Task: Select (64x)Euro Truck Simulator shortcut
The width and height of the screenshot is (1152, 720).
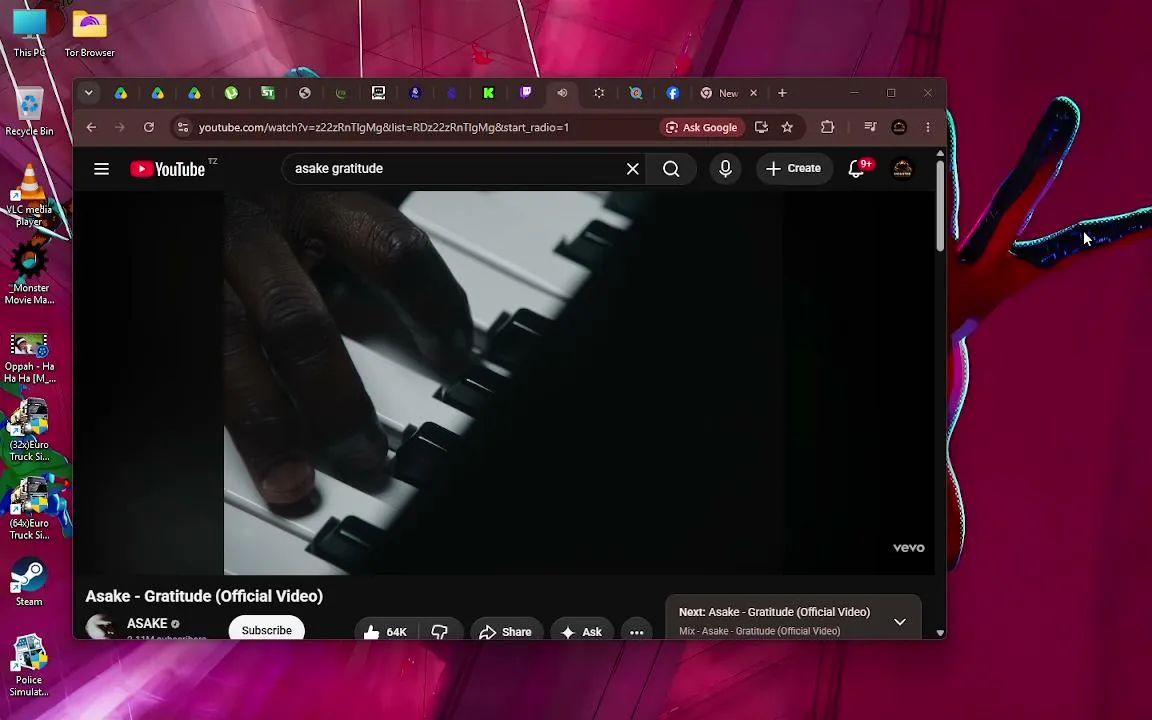Action: click(x=29, y=509)
